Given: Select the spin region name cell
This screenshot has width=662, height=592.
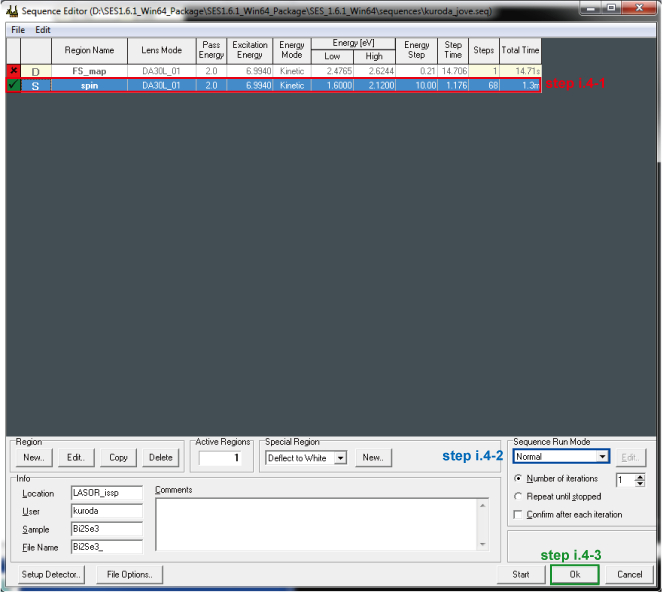Looking at the screenshot, I should (89, 86).
